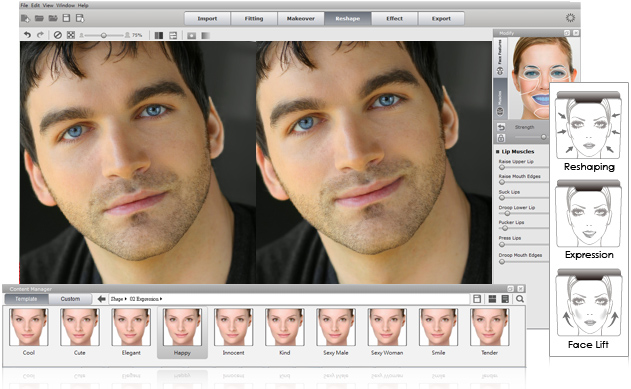Click the snapshot camera icon
Viewport: 631px width, 389px height.
click(x=192, y=35)
